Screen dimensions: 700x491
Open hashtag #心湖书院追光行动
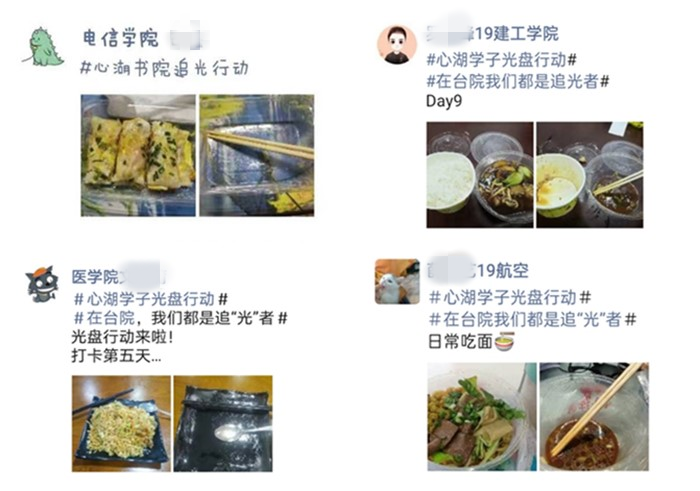(x=164, y=69)
